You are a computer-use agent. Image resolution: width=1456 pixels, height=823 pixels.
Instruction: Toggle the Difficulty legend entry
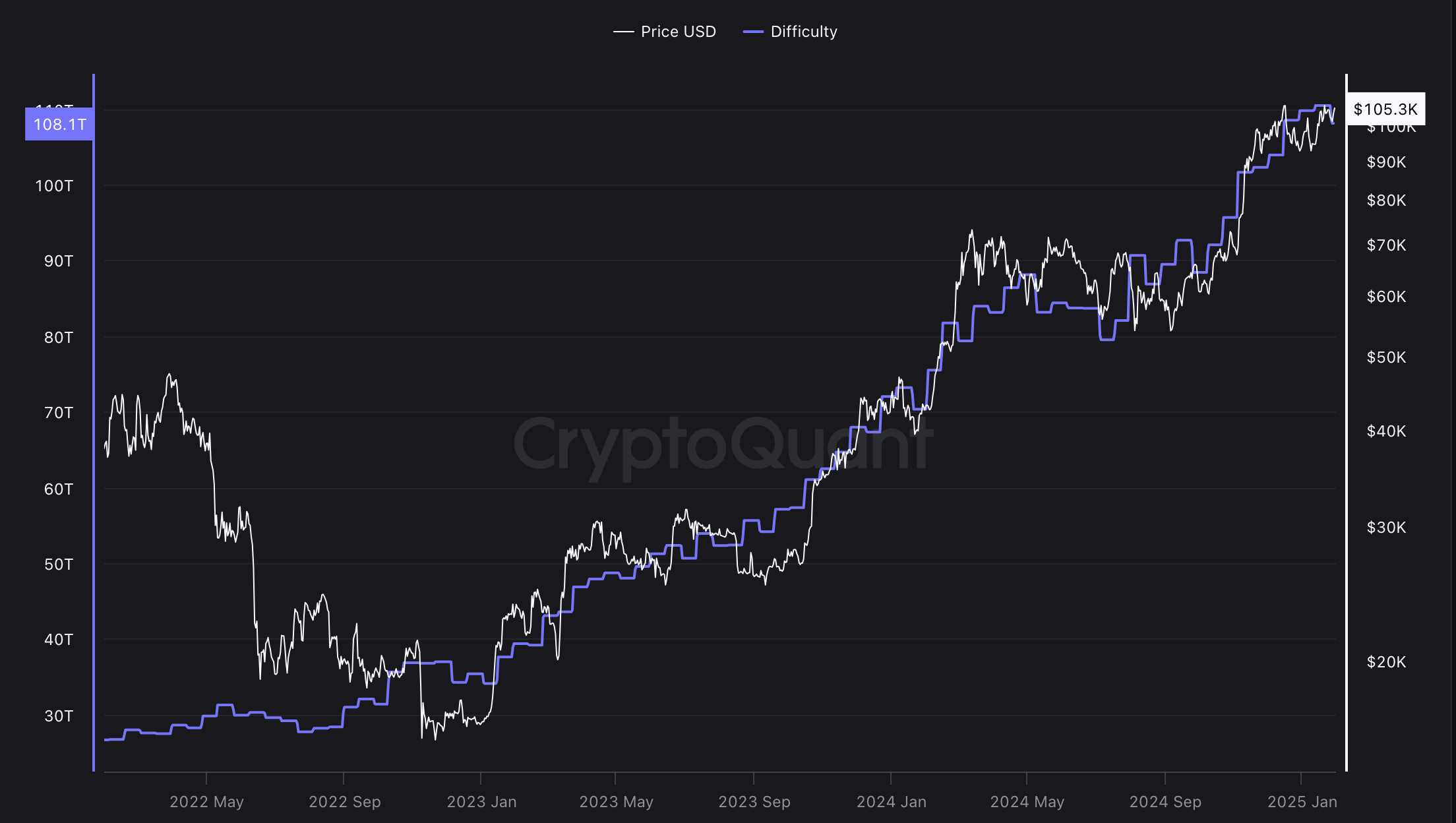(x=790, y=32)
